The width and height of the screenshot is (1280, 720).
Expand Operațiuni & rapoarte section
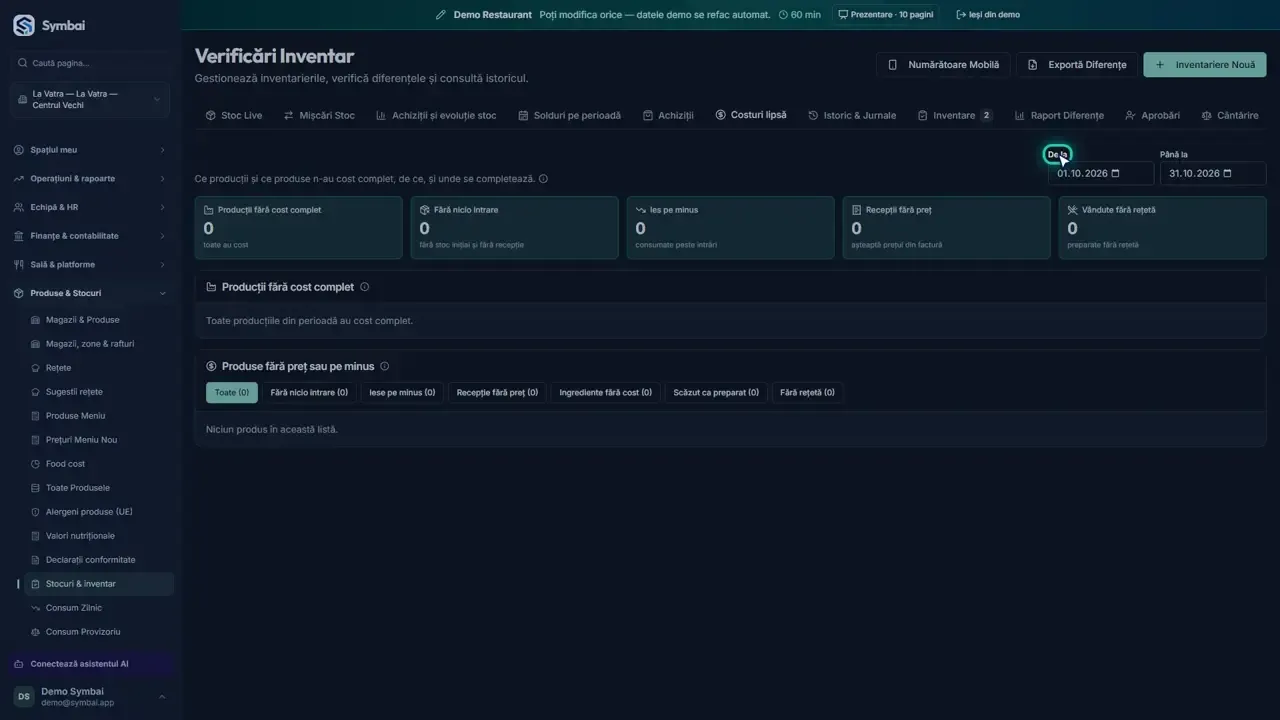pos(90,179)
